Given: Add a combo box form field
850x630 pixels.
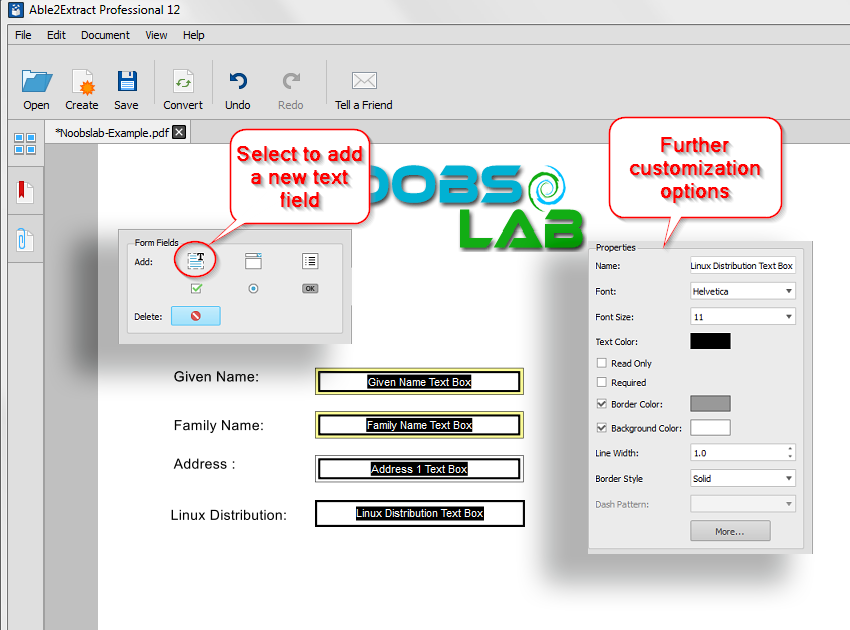Looking at the screenshot, I should click(253, 260).
